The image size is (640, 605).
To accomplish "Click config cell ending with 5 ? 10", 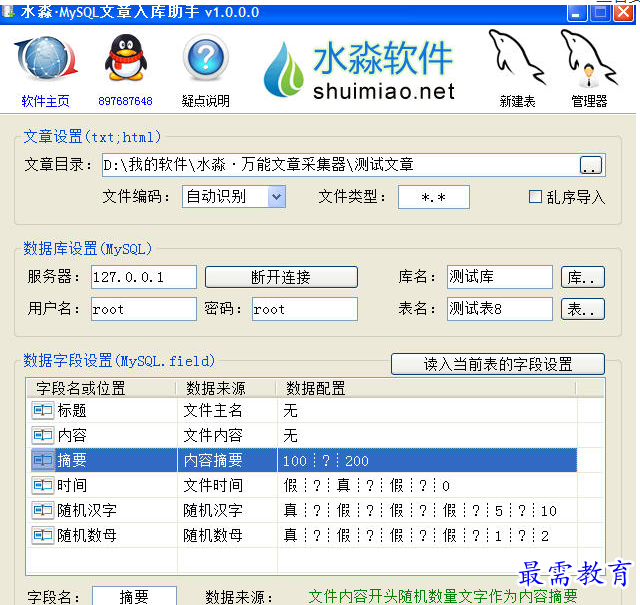I will (x=427, y=510).
